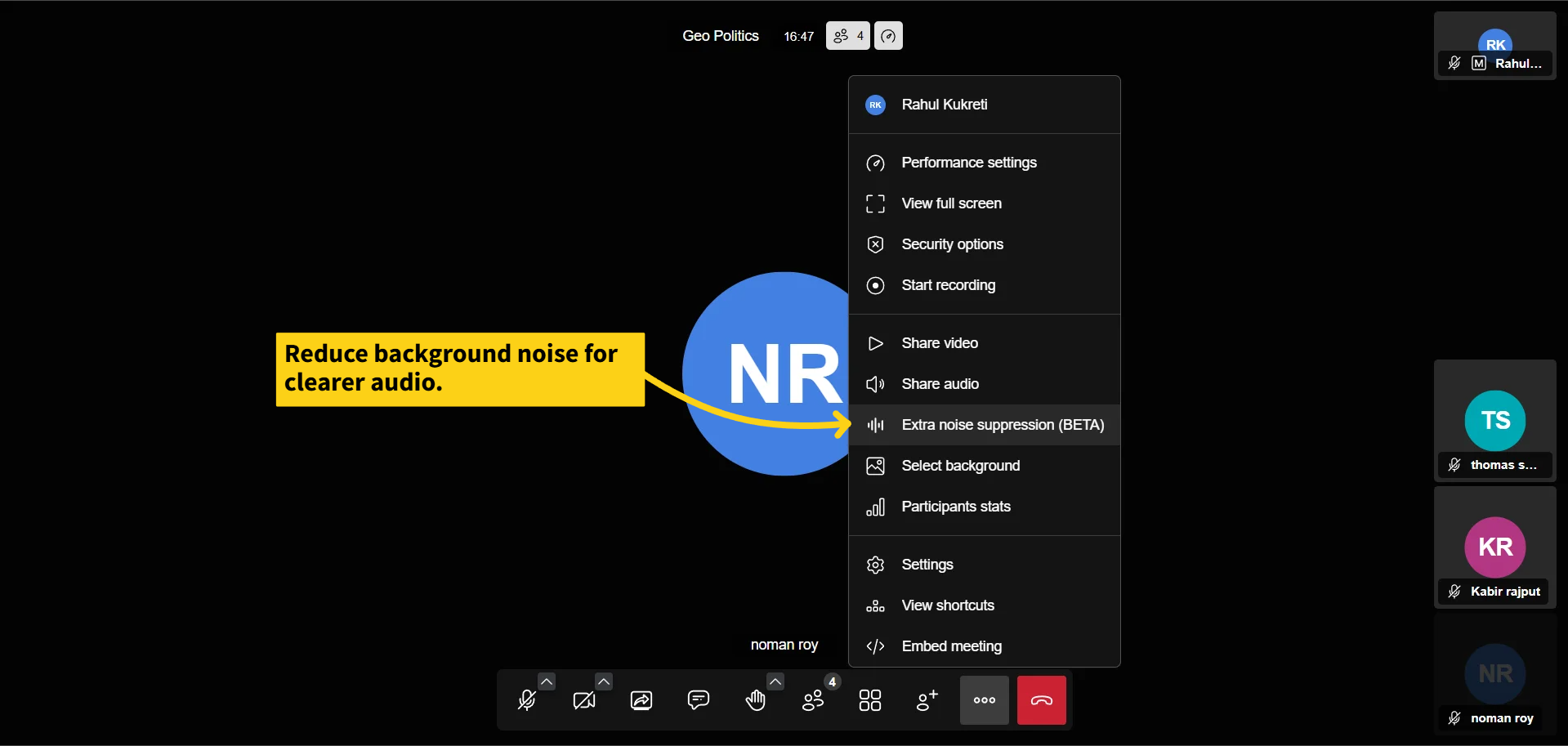
Task: Raise your hand
Action: 756,700
